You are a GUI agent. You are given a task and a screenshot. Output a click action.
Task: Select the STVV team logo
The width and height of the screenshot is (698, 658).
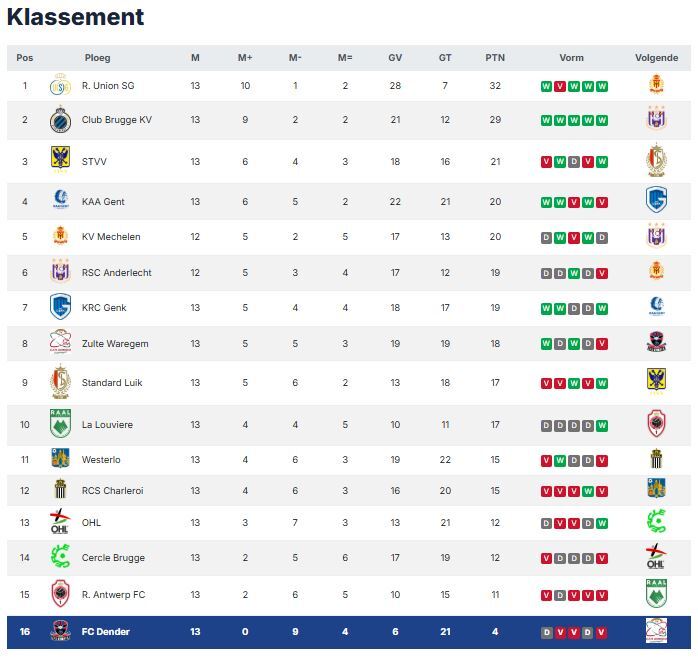pyautogui.click(x=60, y=161)
